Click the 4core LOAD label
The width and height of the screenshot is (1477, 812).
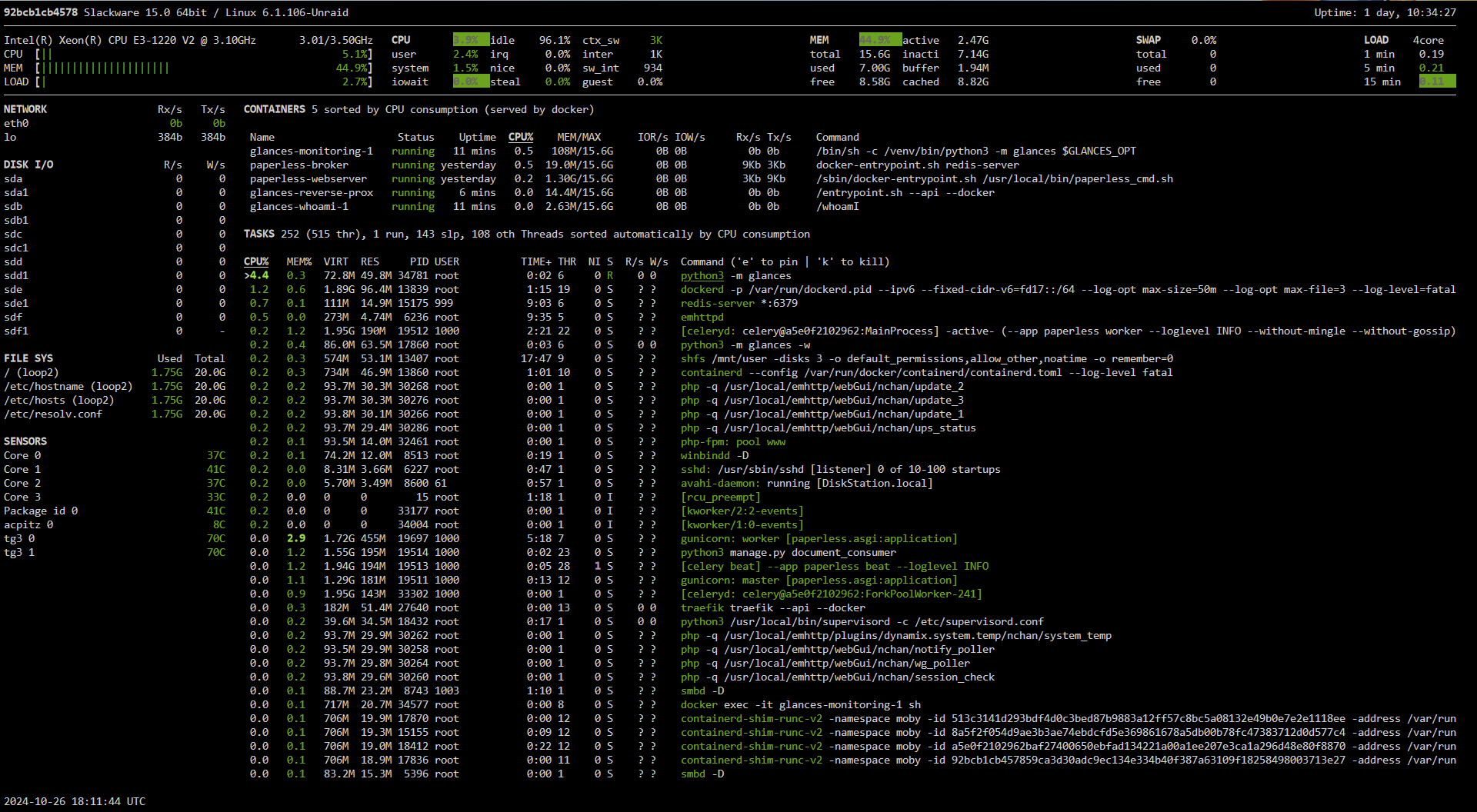pyautogui.click(x=1429, y=40)
